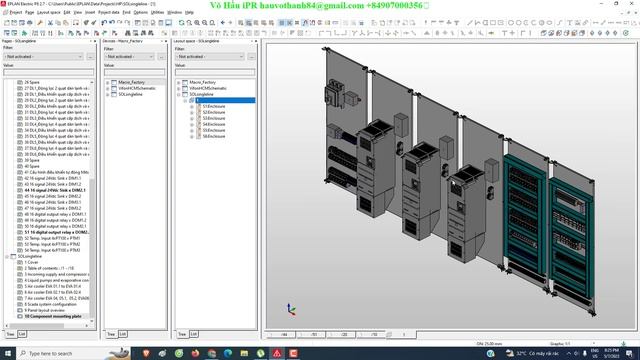Screen dimensions: 640x360
Task: Switch Pages navigator to List tab
Action: pos(22,334)
